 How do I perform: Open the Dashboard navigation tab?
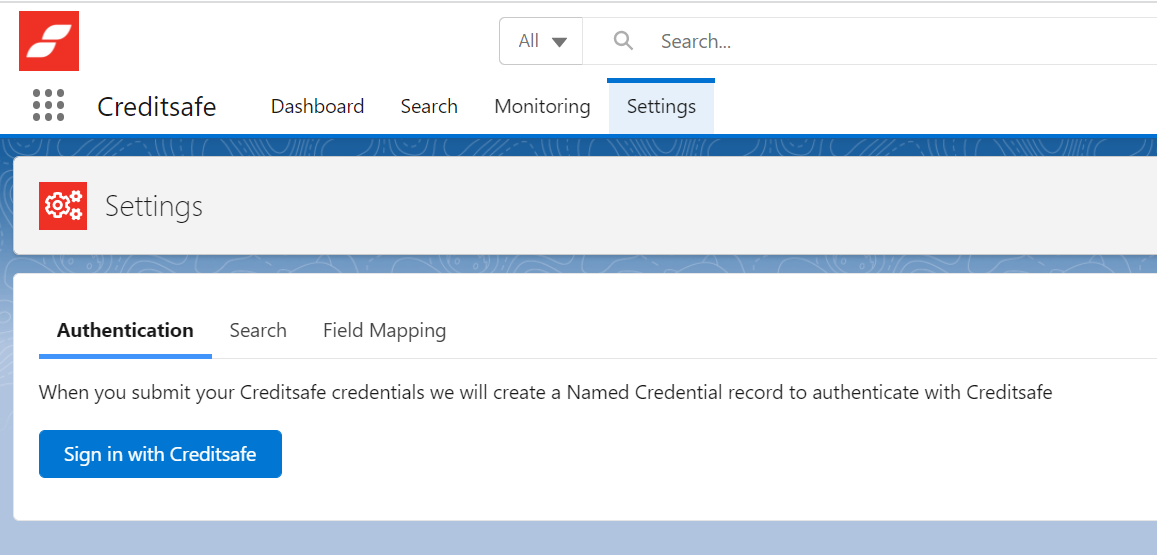317,106
